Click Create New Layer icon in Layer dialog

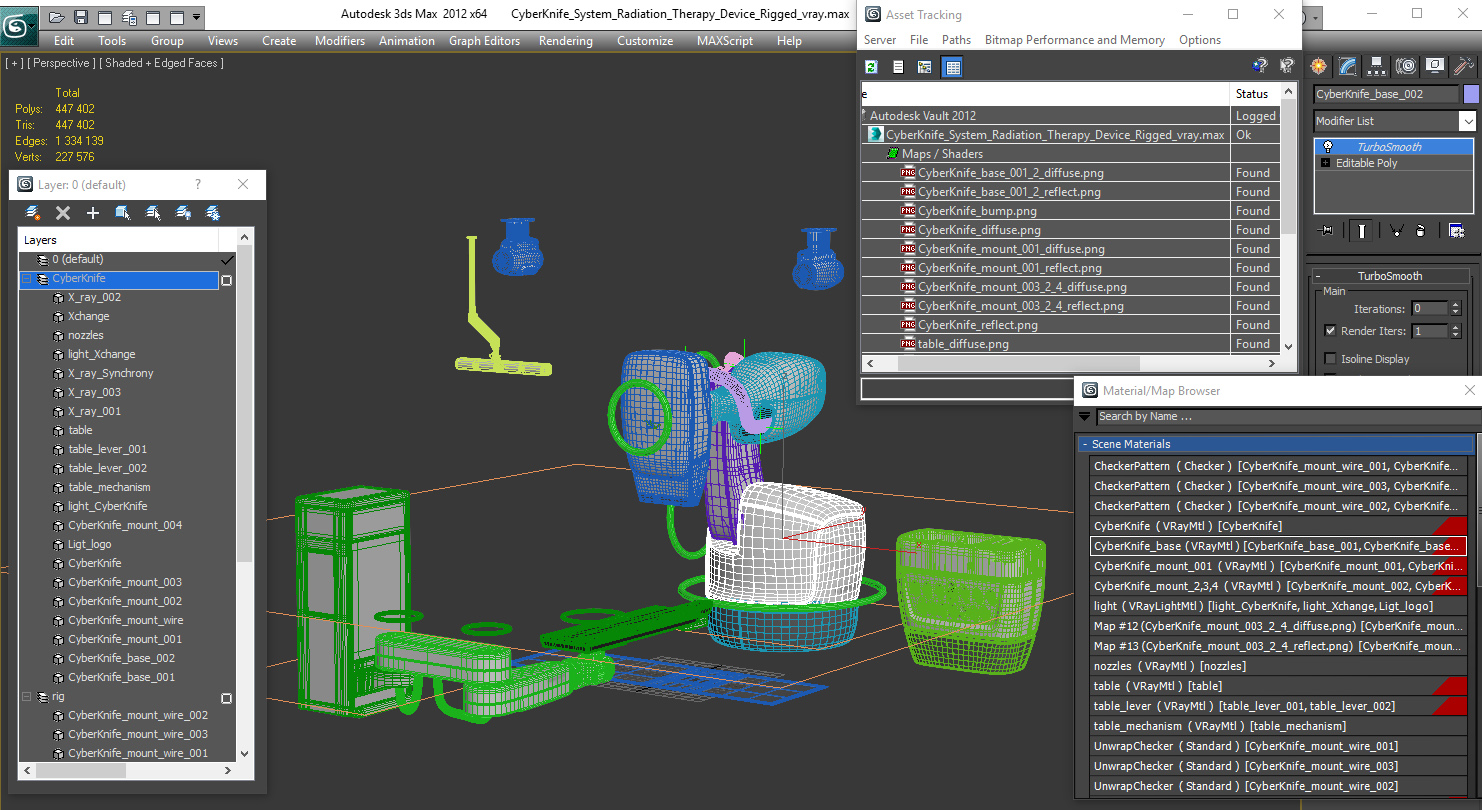click(x=33, y=213)
